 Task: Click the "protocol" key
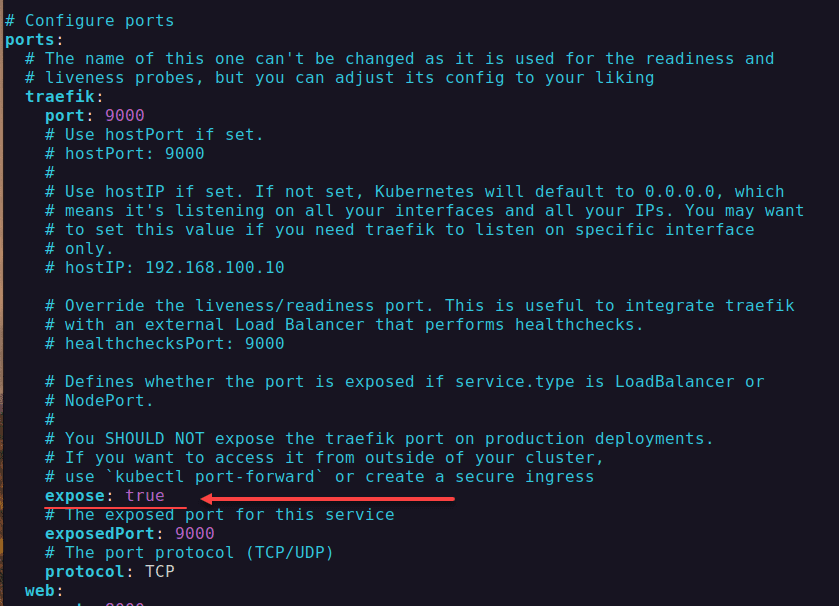click(x=85, y=572)
